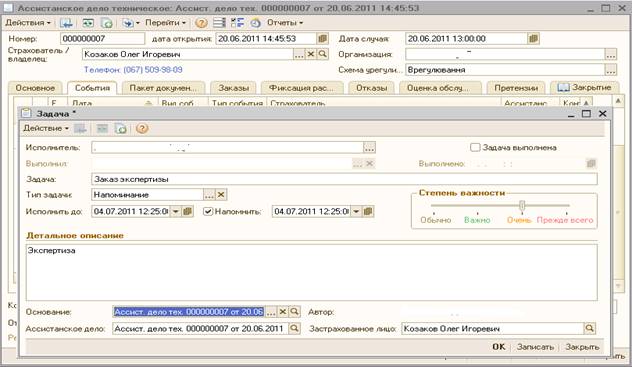The image size is (632, 367).
Task: Click the first save icon in main toolbar
Action: (x=67, y=23)
